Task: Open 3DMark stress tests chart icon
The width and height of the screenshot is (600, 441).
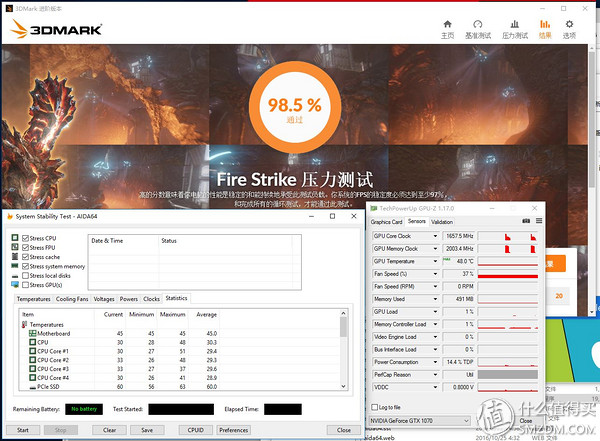Action: pos(515,24)
